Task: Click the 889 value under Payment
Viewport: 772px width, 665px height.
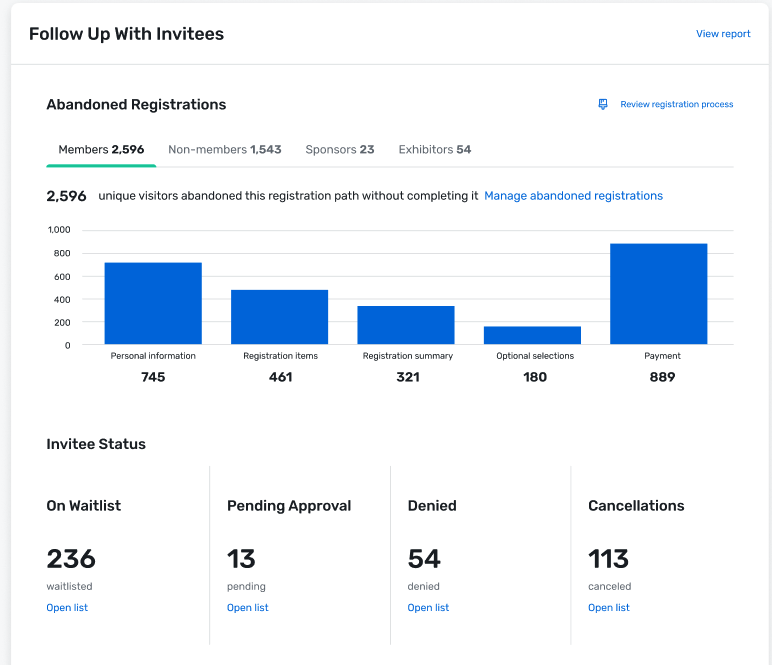Action: 661,377
